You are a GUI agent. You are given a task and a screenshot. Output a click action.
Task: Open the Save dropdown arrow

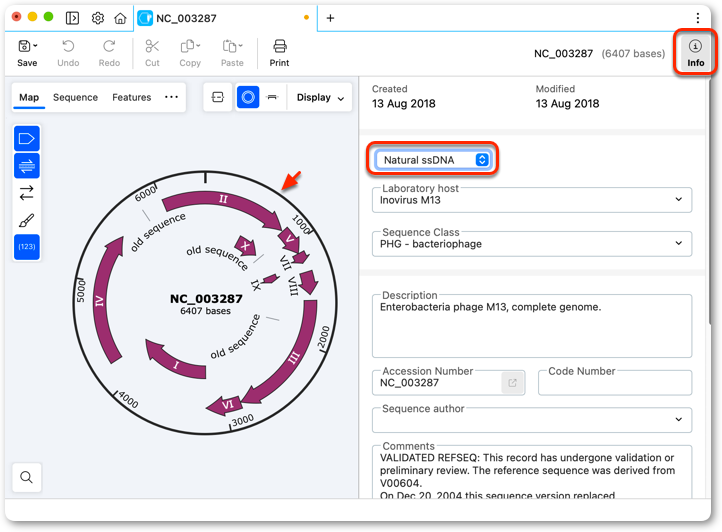click(35, 46)
